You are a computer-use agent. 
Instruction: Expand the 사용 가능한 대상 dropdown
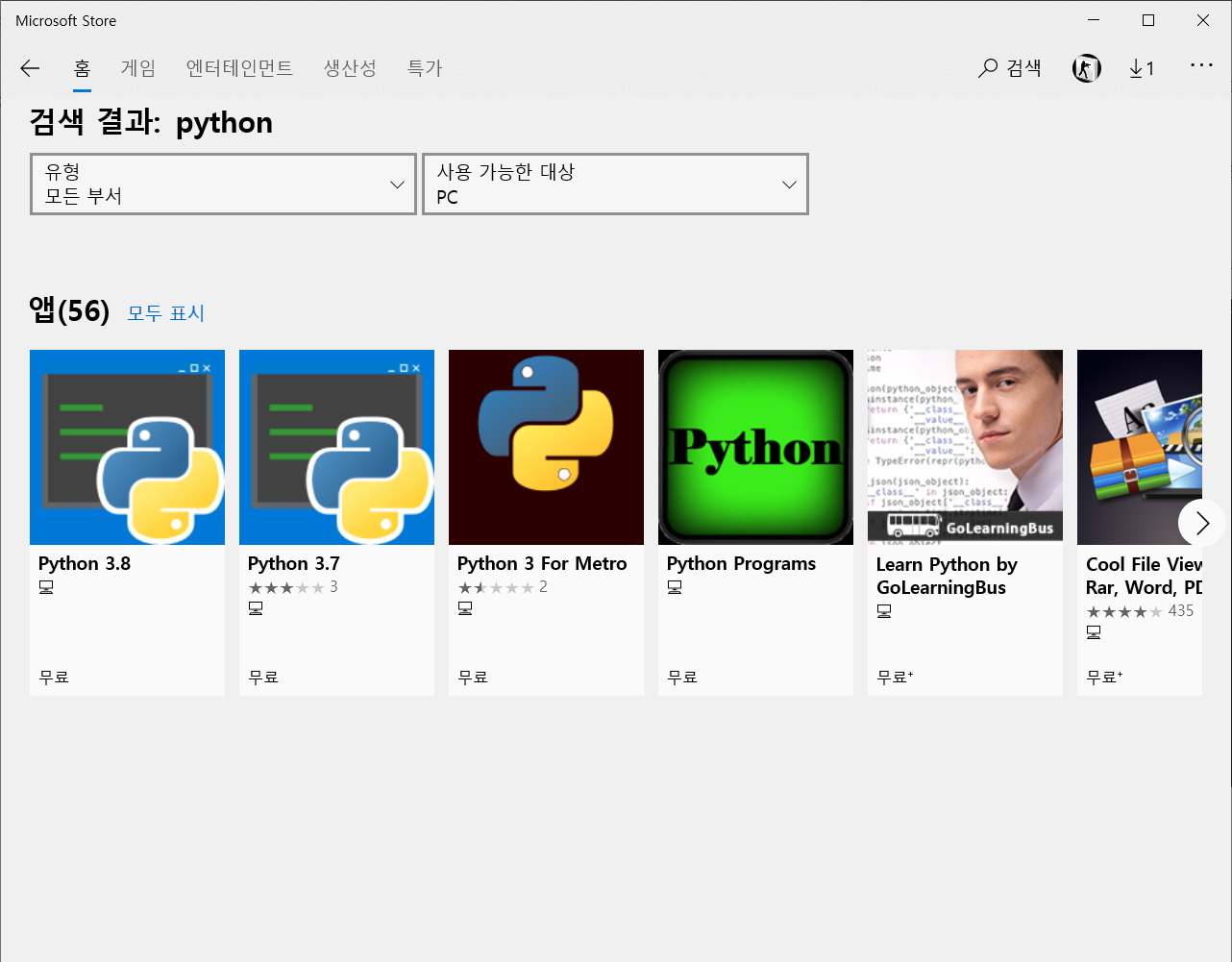(615, 184)
